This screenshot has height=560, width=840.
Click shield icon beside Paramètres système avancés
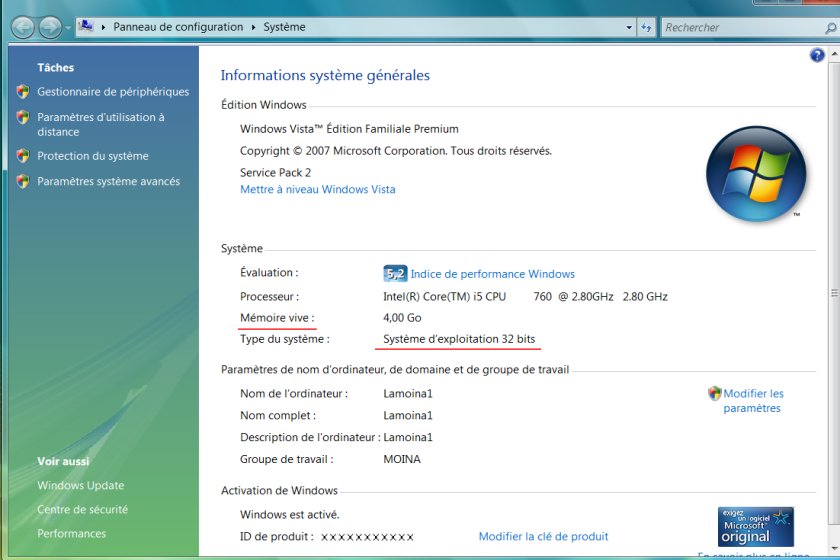(x=23, y=181)
